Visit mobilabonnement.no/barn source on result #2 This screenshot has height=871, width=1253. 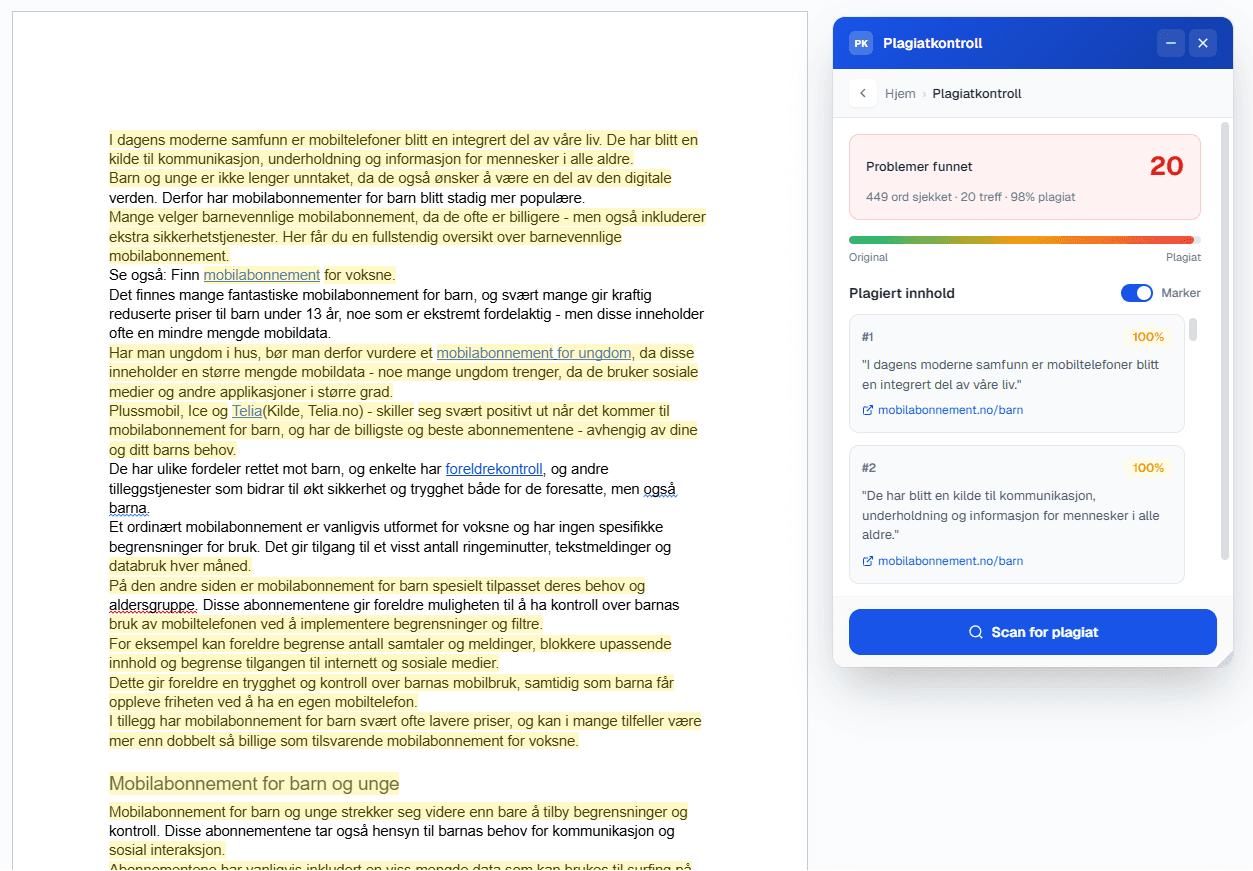tap(950, 560)
